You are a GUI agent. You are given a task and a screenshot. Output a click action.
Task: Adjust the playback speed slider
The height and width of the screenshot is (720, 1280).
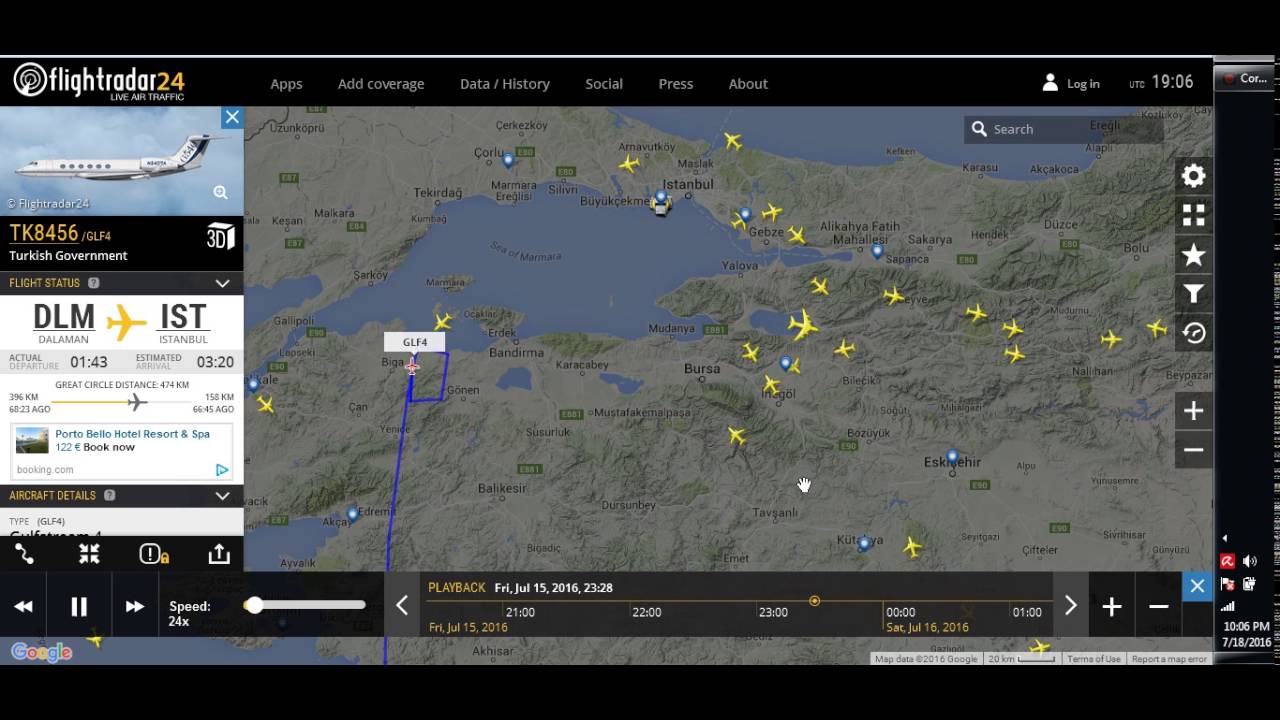pos(304,605)
